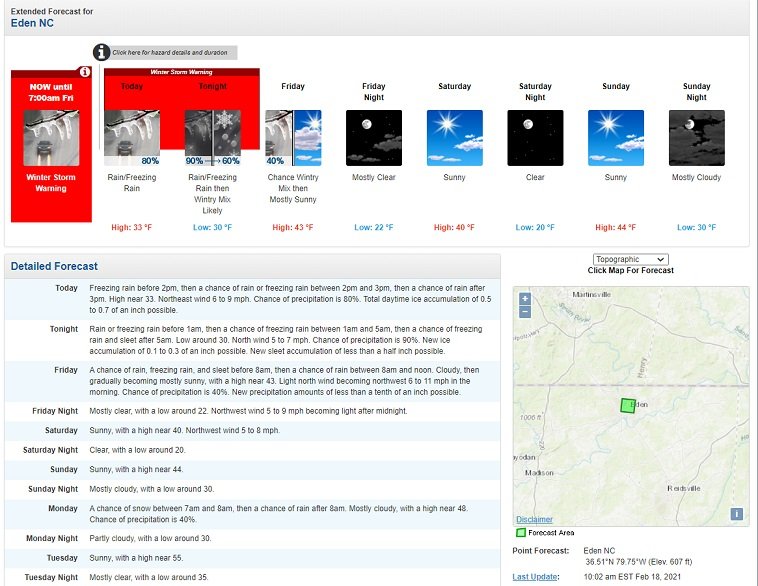
Task: Open the Topographic map type dropdown
Action: point(631,259)
